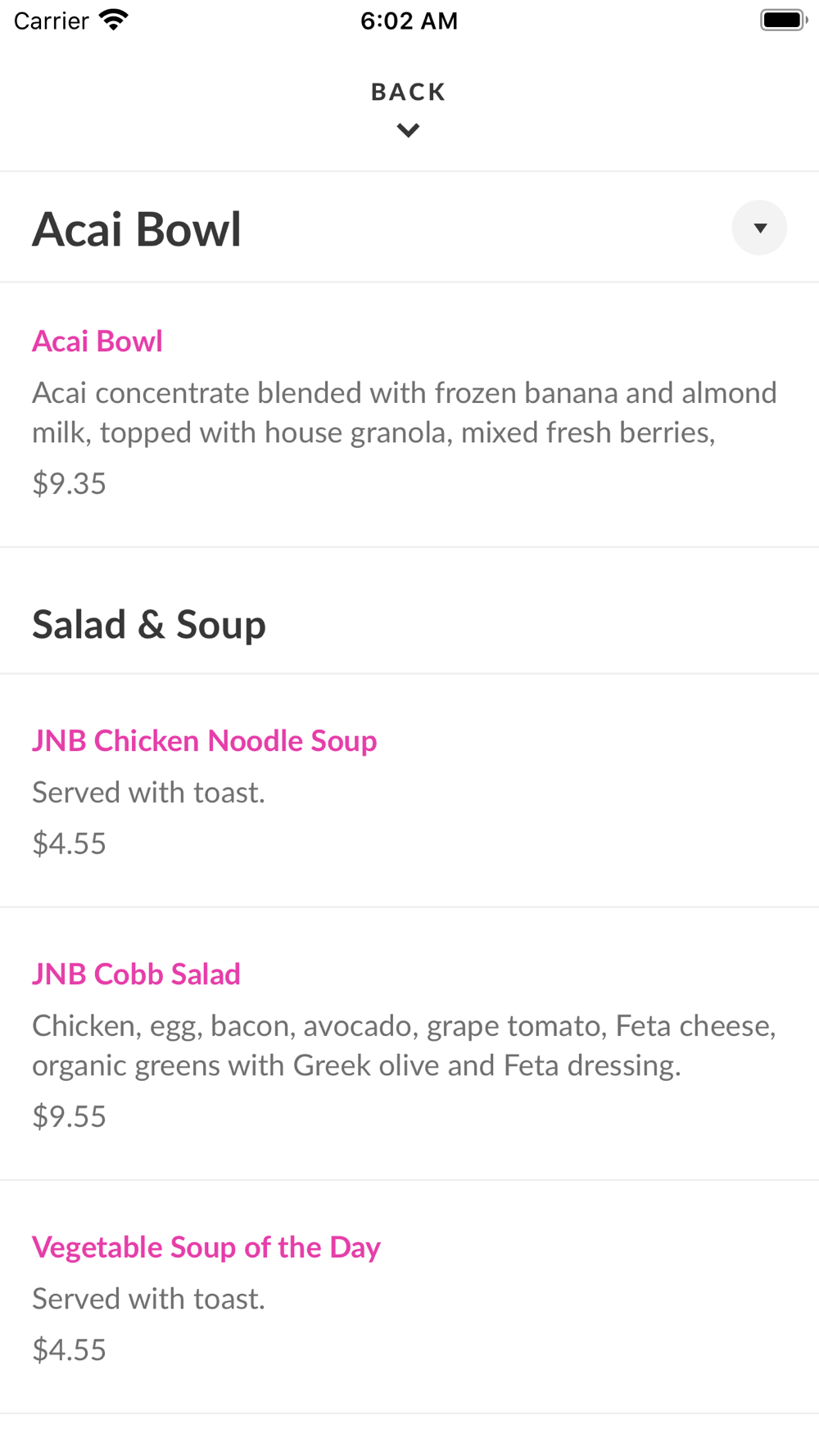Tap the Cobb Salad ingredients description
The image size is (819, 1456).
(405, 1046)
